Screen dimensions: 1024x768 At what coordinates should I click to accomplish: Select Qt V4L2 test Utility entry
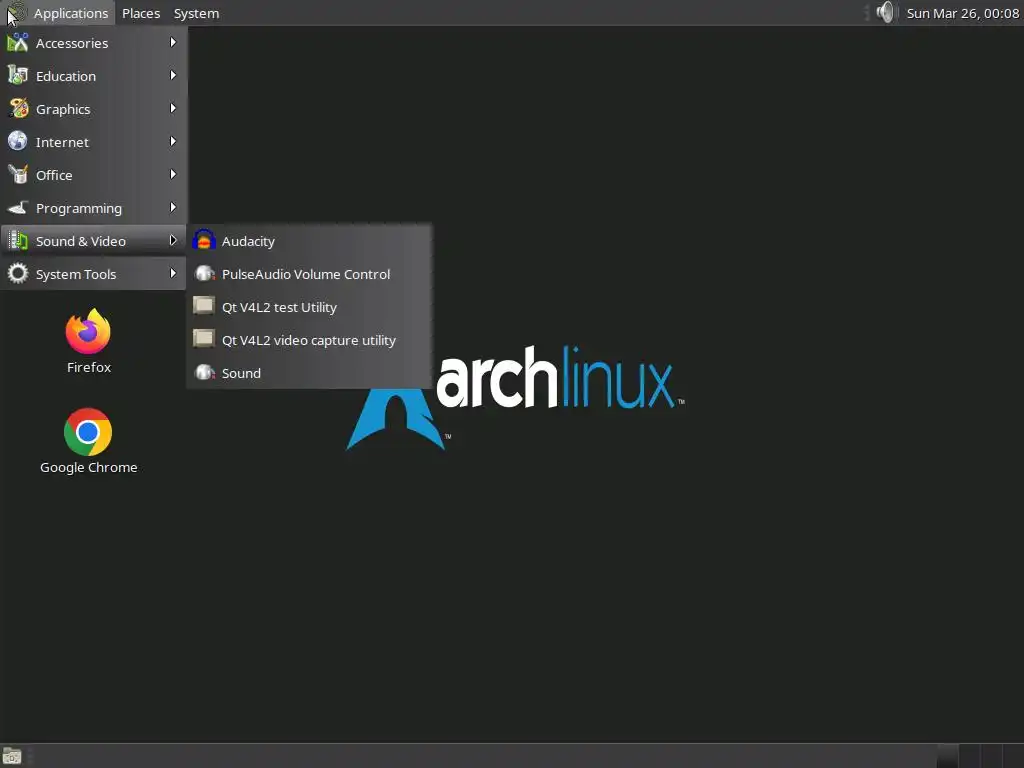point(308,307)
